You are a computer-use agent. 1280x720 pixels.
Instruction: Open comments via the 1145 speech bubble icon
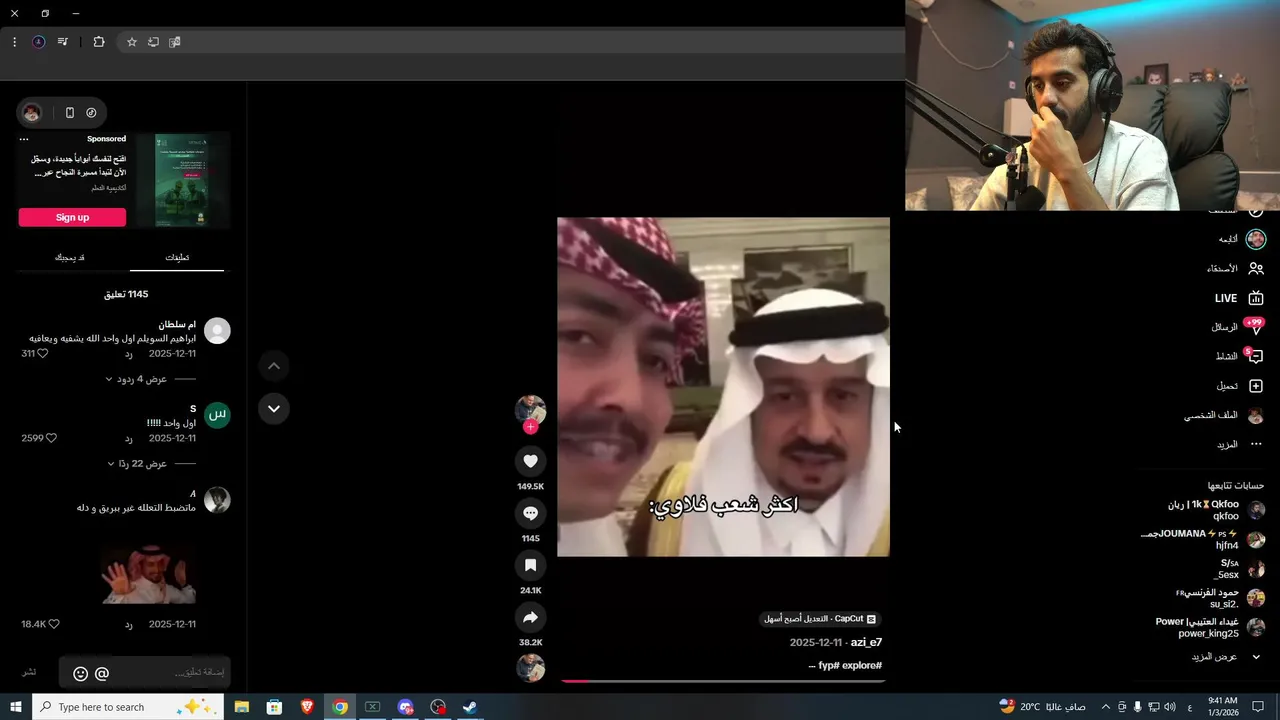tap(530, 513)
